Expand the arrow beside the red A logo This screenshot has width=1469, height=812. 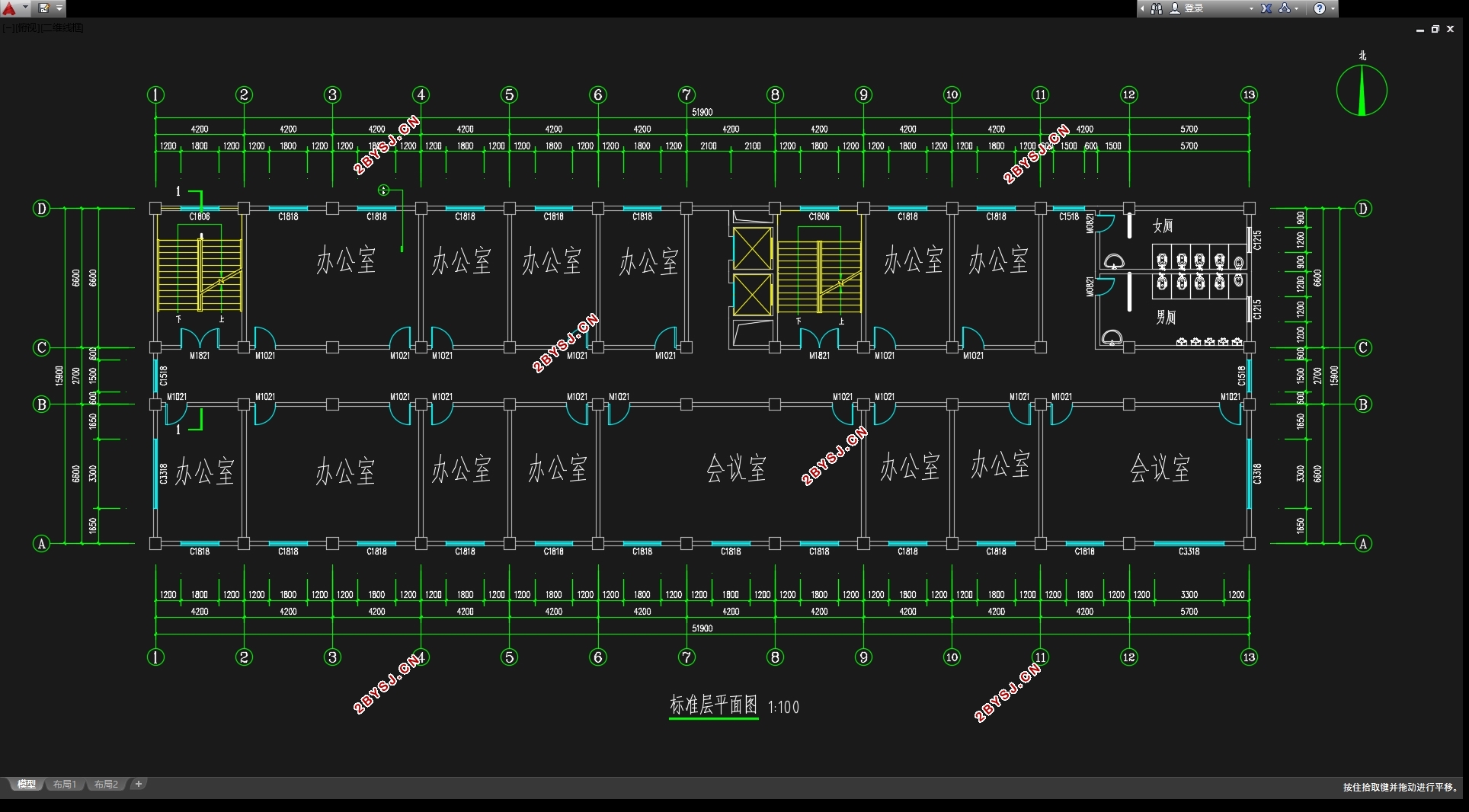[x=25, y=8]
